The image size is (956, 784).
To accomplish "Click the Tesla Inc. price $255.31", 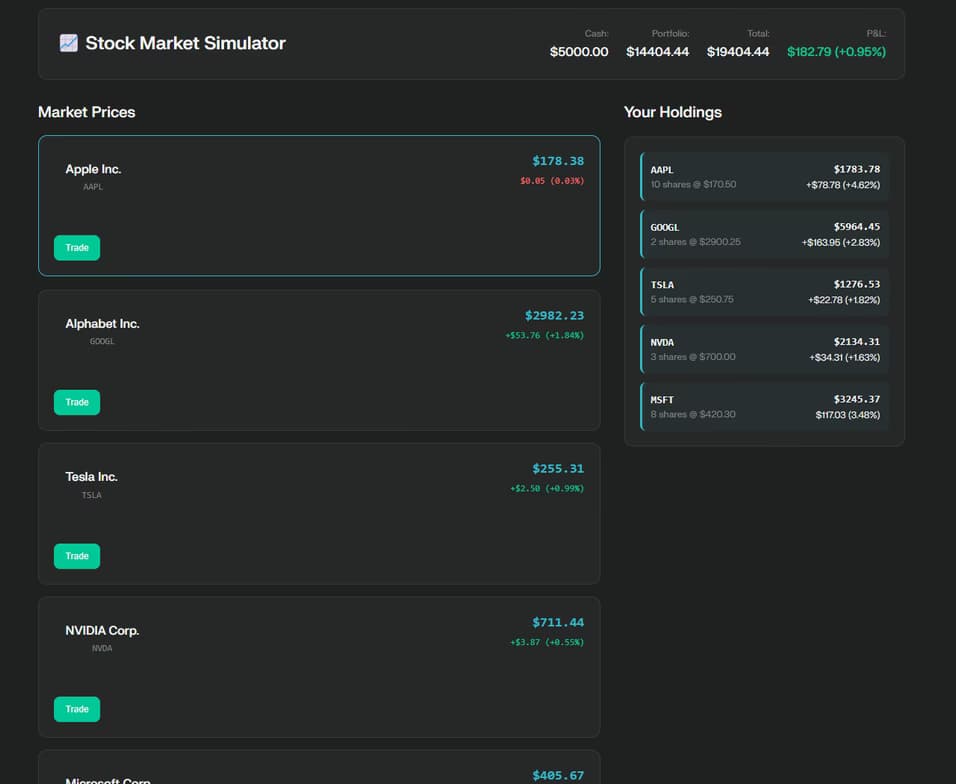I will point(557,468).
